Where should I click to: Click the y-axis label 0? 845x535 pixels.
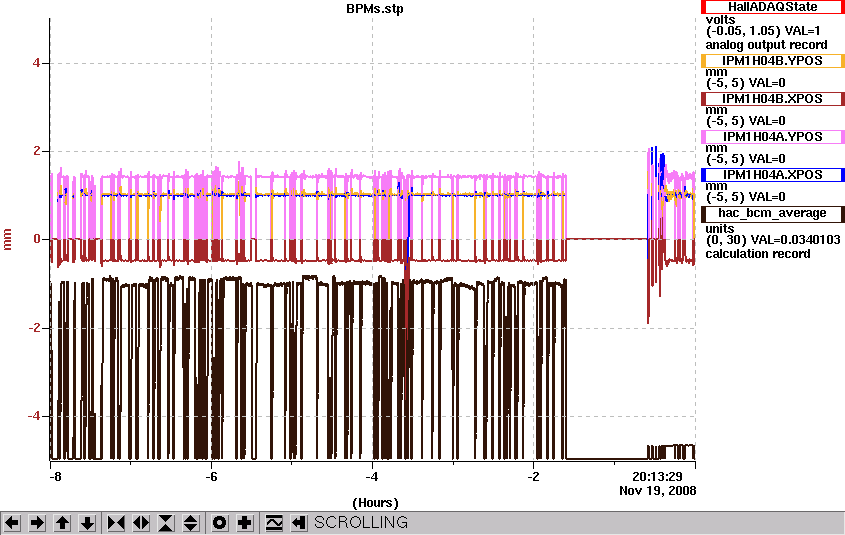(37, 239)
